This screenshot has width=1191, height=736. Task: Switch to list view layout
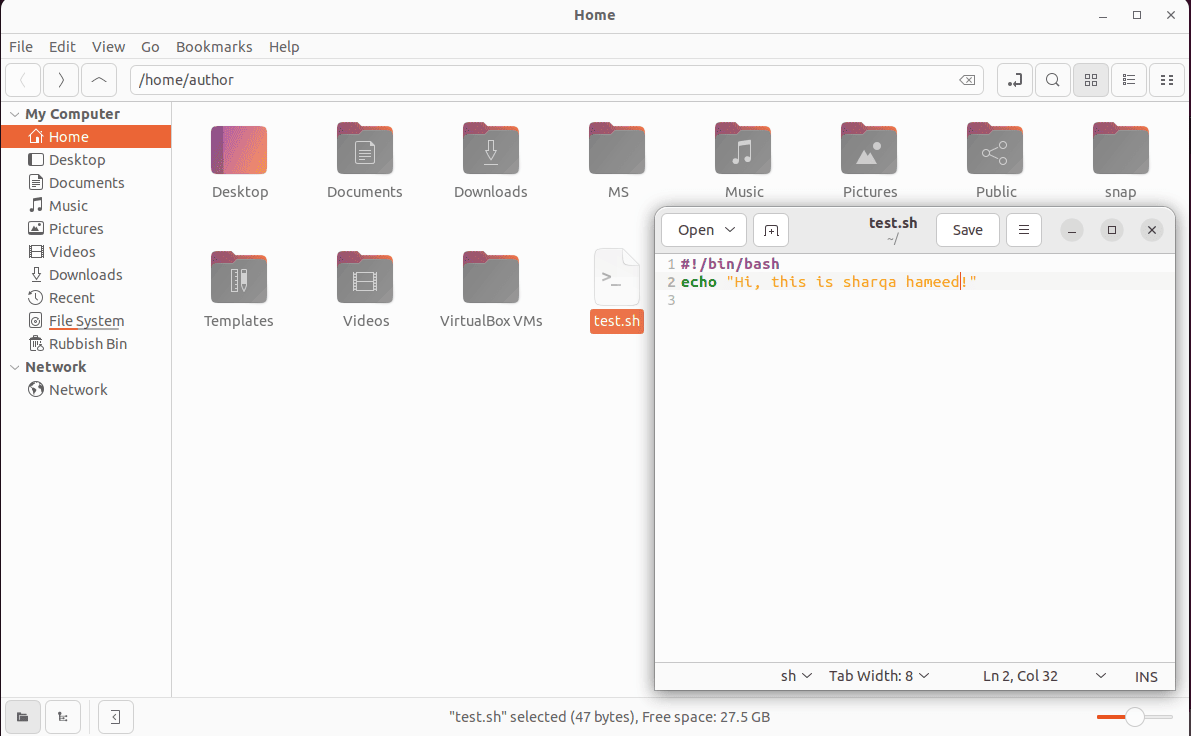tap(1128, 79)
